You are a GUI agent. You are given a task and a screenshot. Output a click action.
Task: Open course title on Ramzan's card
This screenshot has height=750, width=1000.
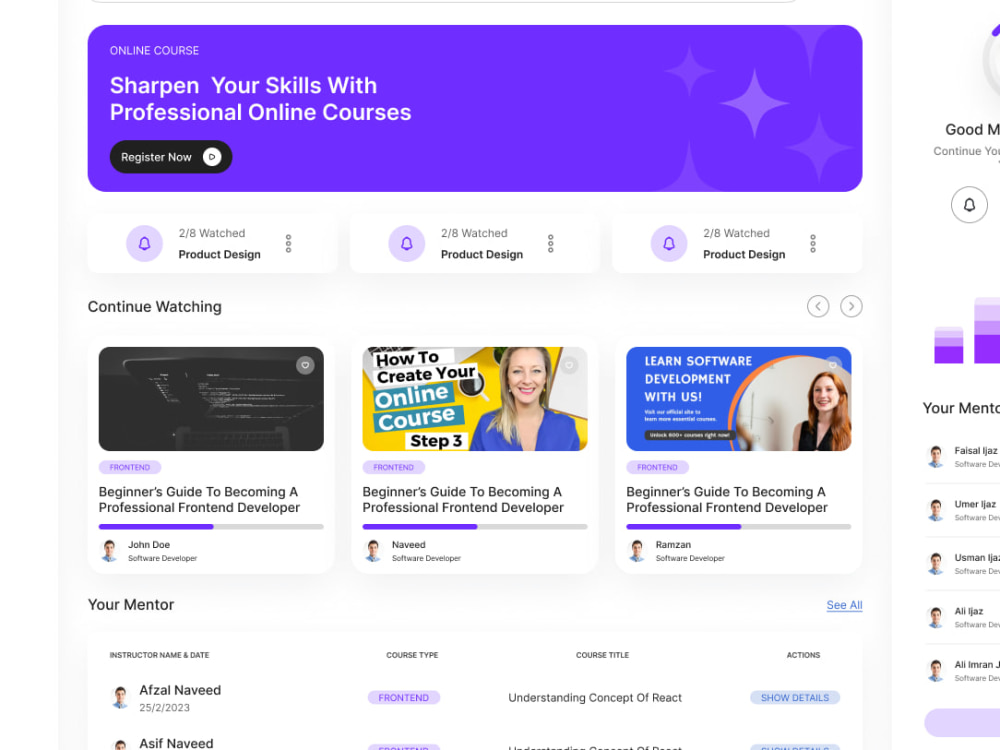[x=726, y=500]
